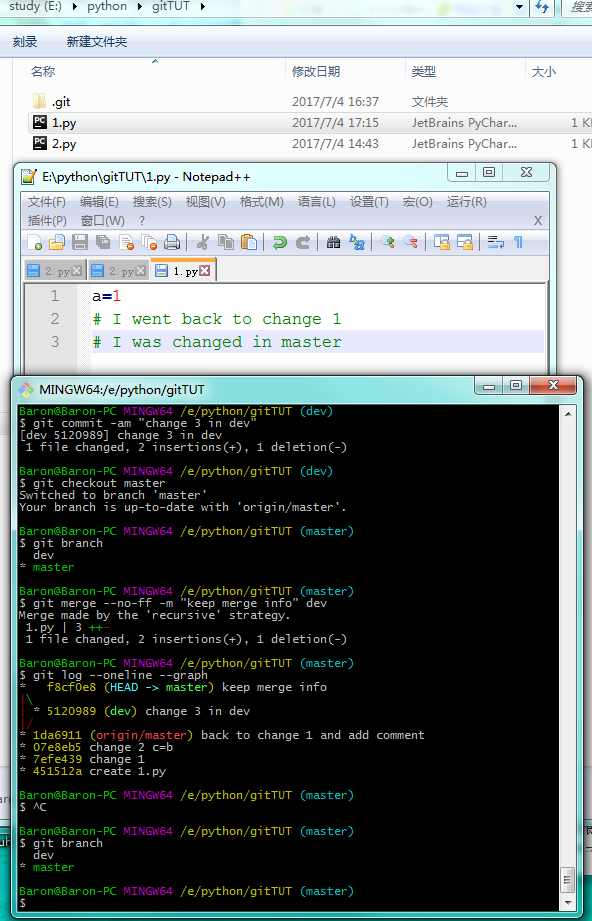Screen dimensions: 592x921
Task: Open the 编辑(E) menu
Action: pos(99,202)
